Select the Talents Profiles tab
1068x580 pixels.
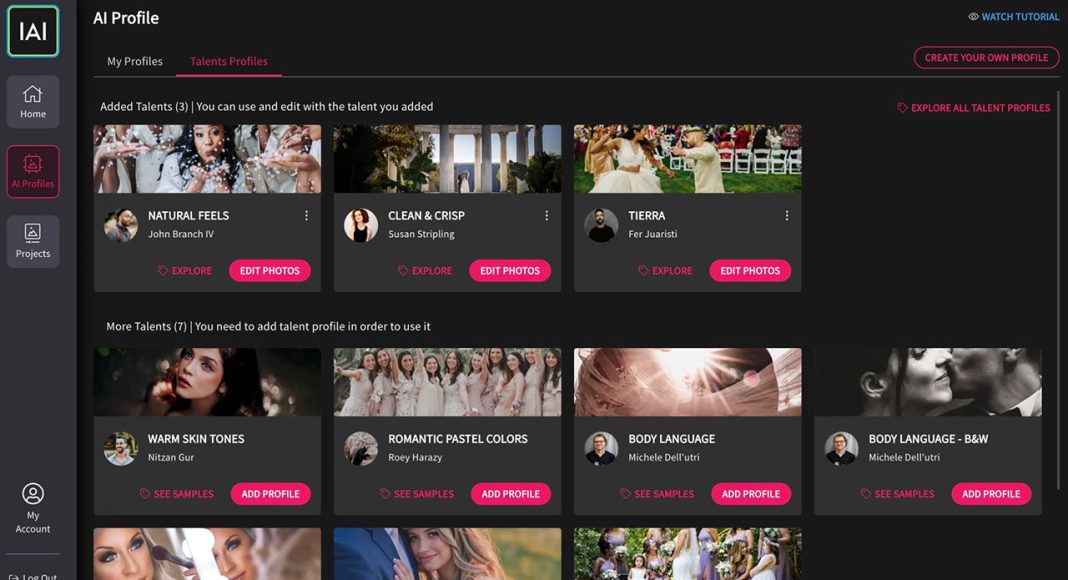coord(228,61)
